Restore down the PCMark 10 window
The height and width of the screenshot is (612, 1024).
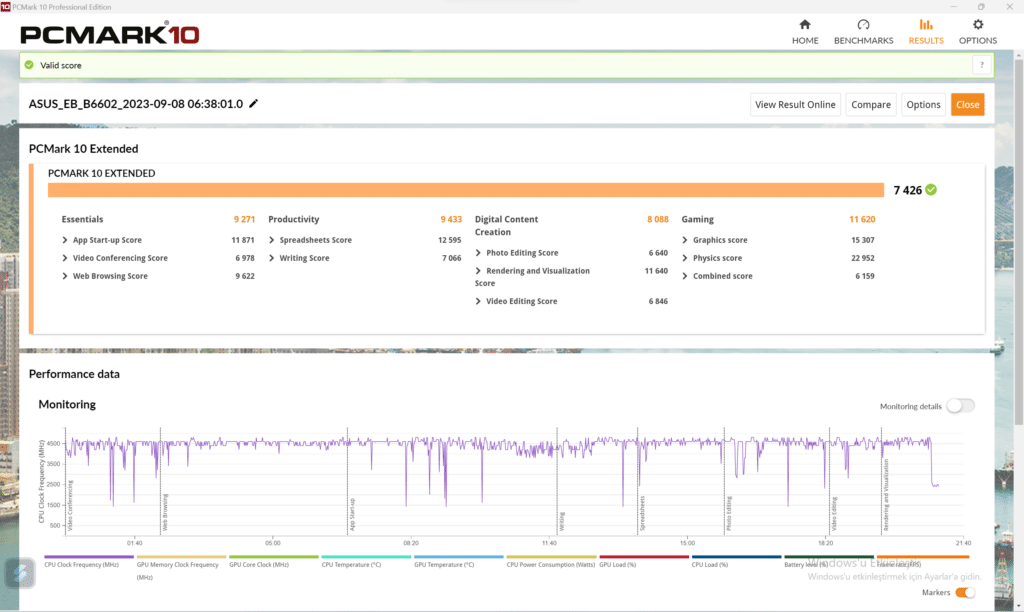[x=981, y=7]
